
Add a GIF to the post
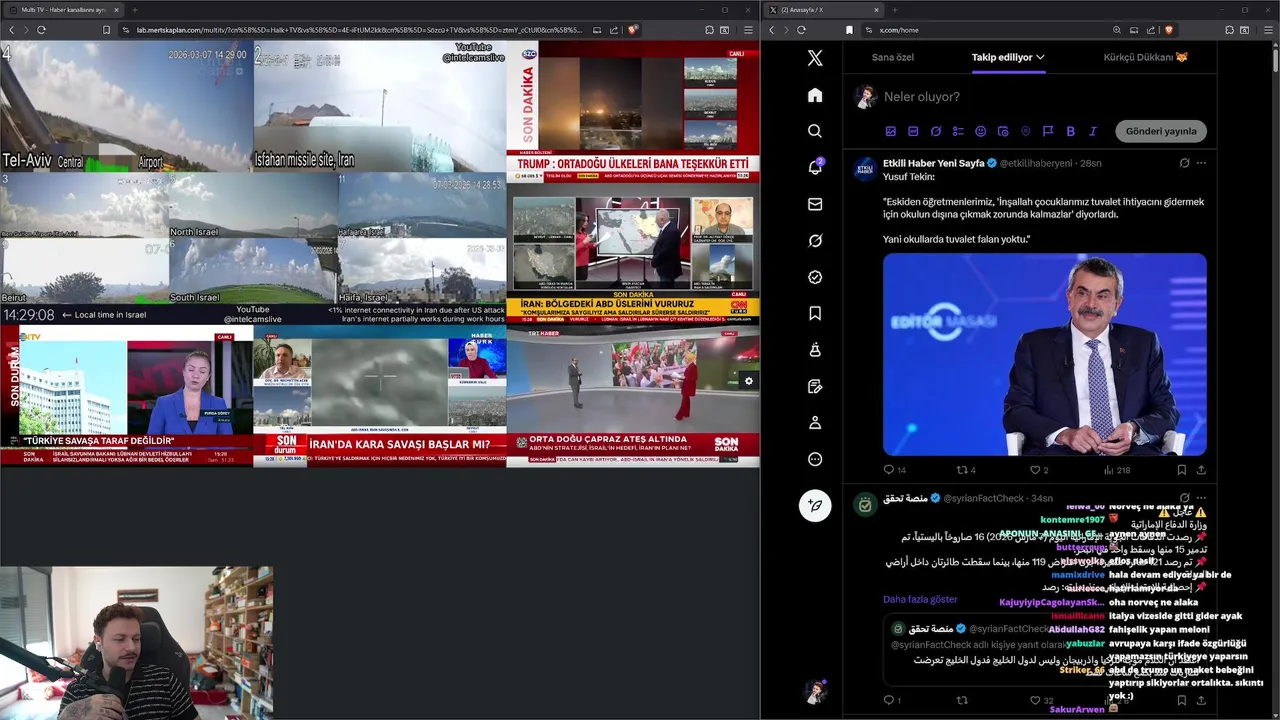913,131
